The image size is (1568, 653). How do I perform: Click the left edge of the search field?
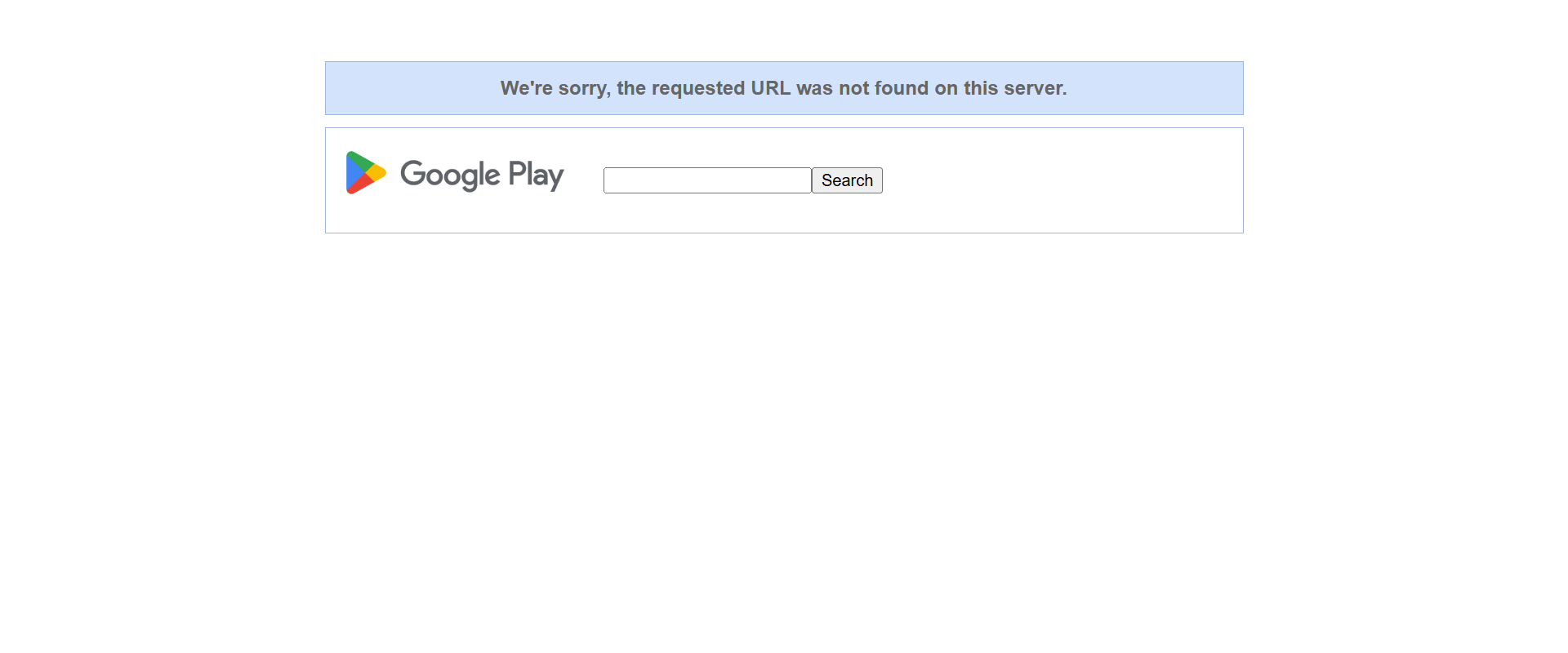pos(608,180)
